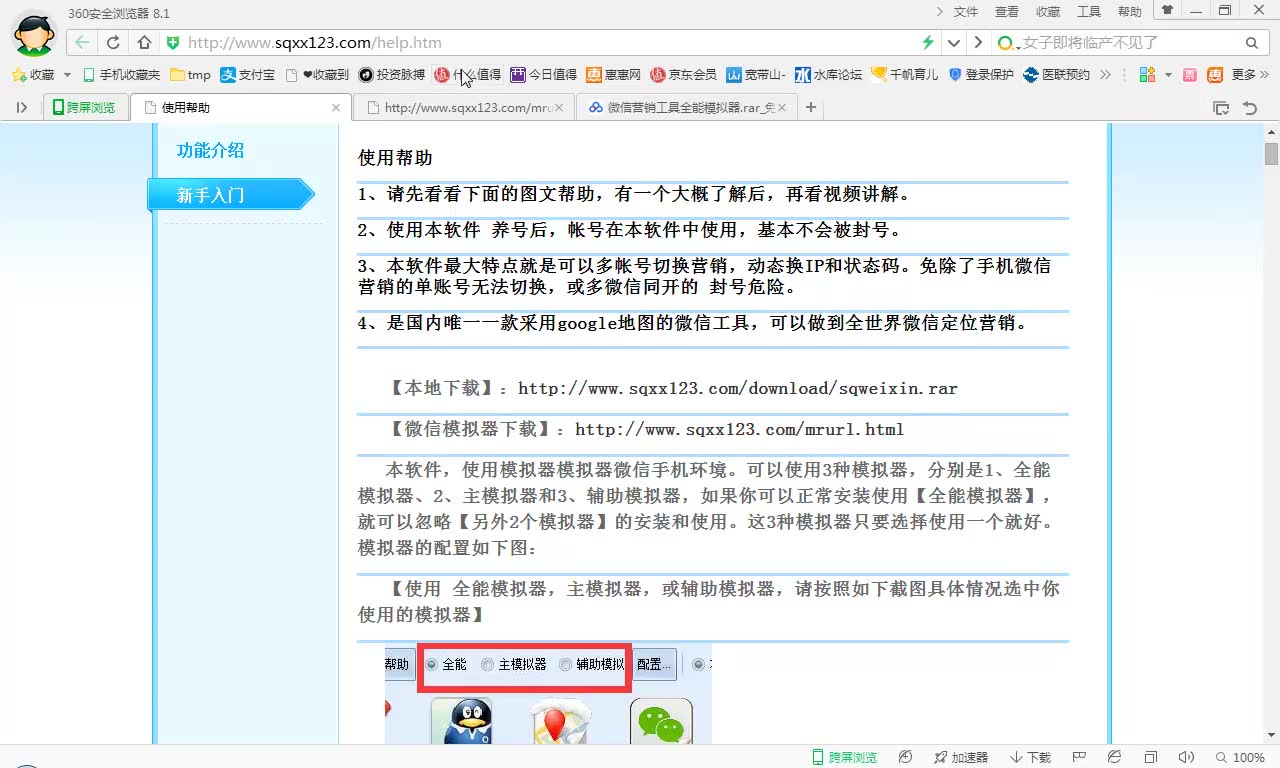Open the 功能介绍 sidebar section
This screenshot has height=768, width=1280.
coord(210,151)
